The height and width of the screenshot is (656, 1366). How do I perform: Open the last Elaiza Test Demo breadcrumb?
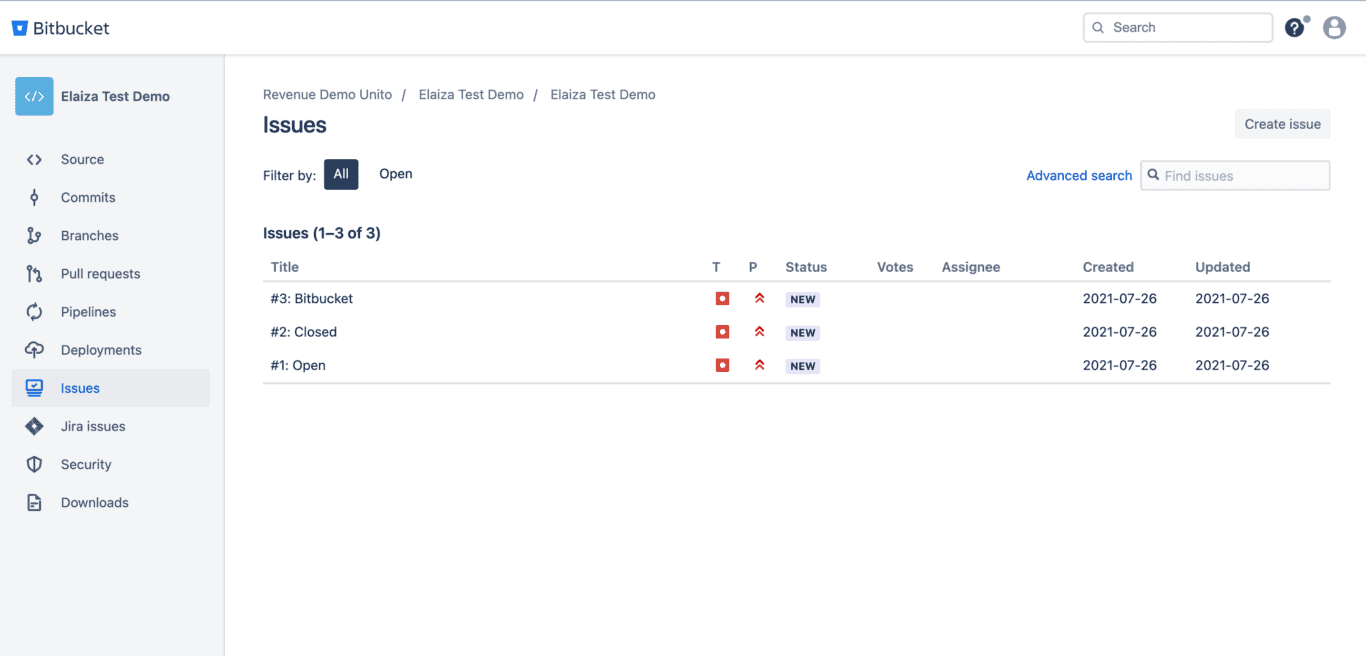(603, 95)
